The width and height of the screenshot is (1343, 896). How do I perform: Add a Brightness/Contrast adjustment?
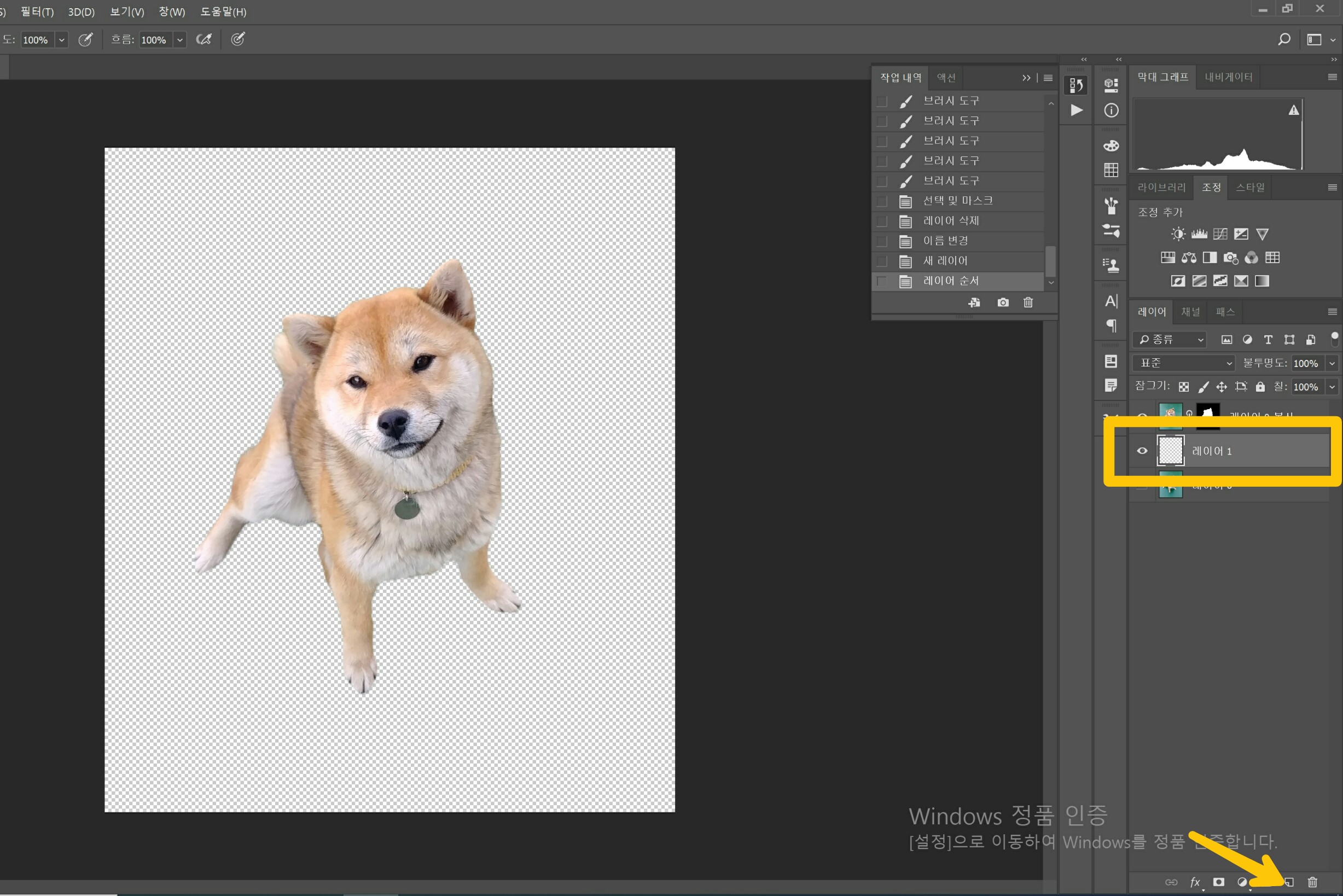(x=1178, y=234)
